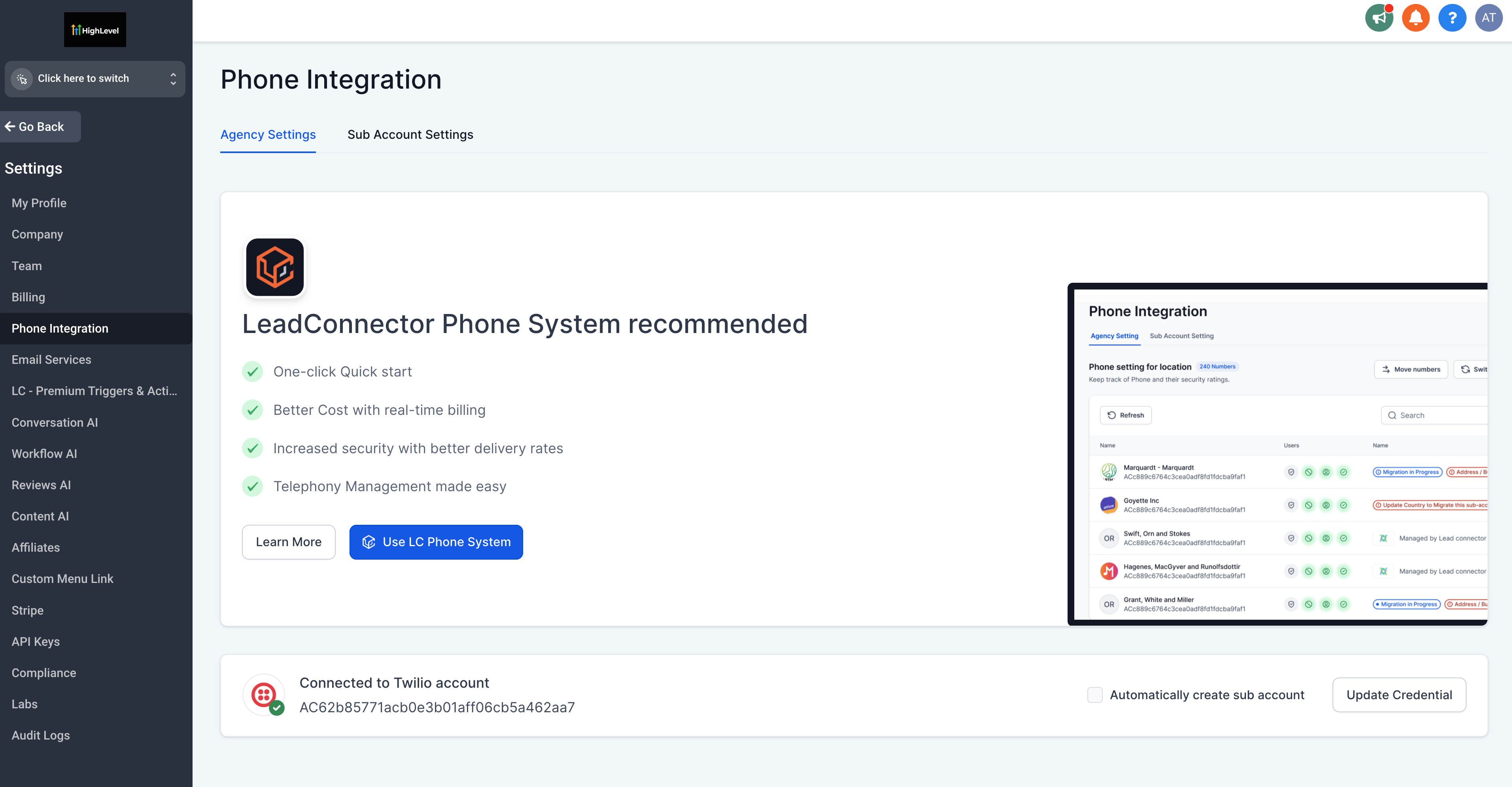
Task: Switch to Sub Account Settings tab
Action: click(x=410, y=135)
